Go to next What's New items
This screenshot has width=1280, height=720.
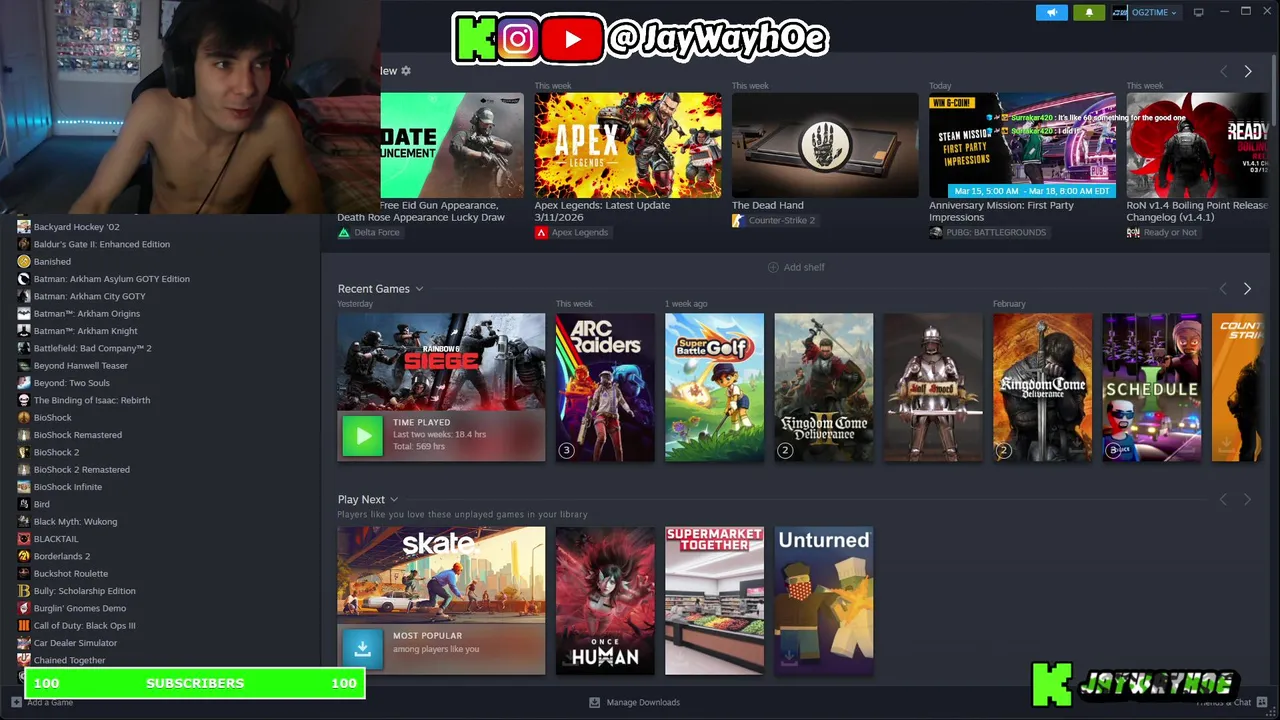(1247, 71)
